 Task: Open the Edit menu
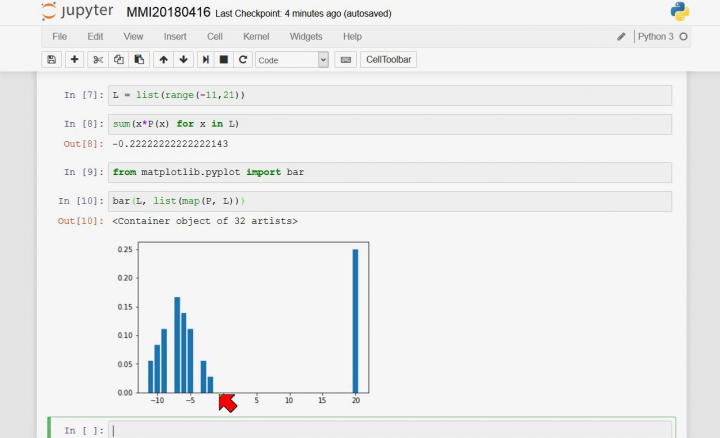[x=95, y=37]
